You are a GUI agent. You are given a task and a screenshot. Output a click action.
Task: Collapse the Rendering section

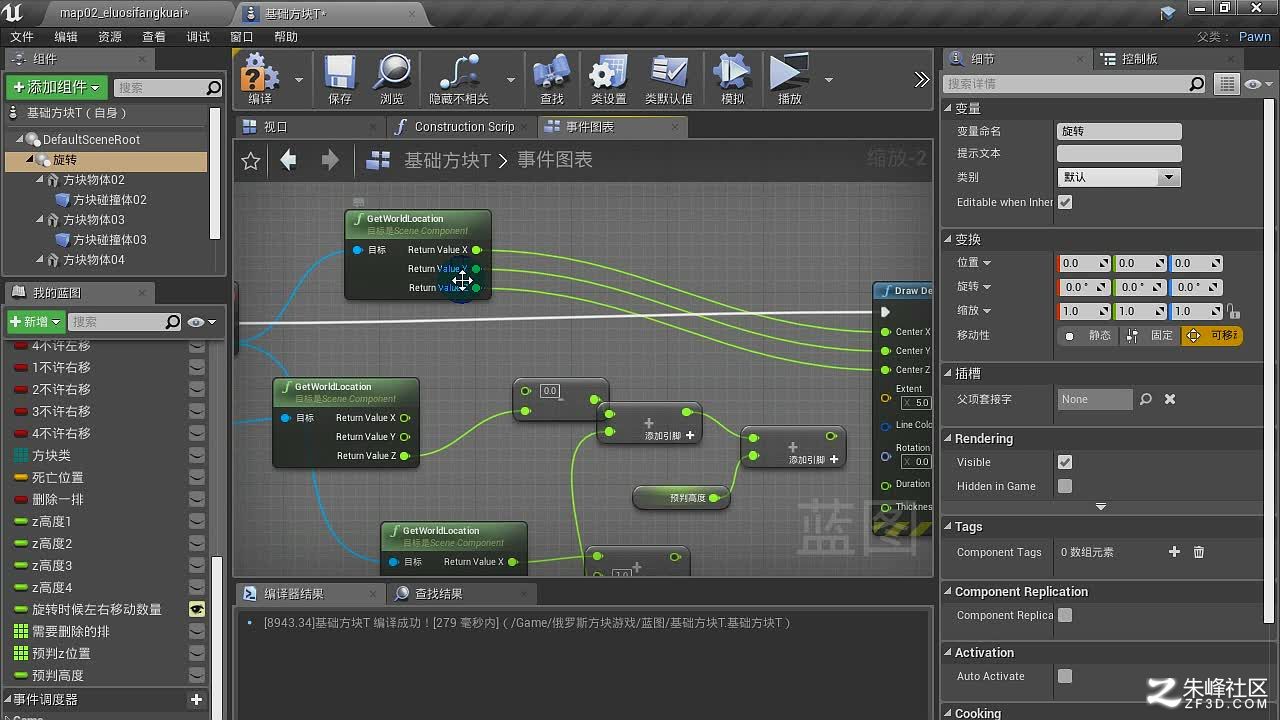click(x=948, y=439)
